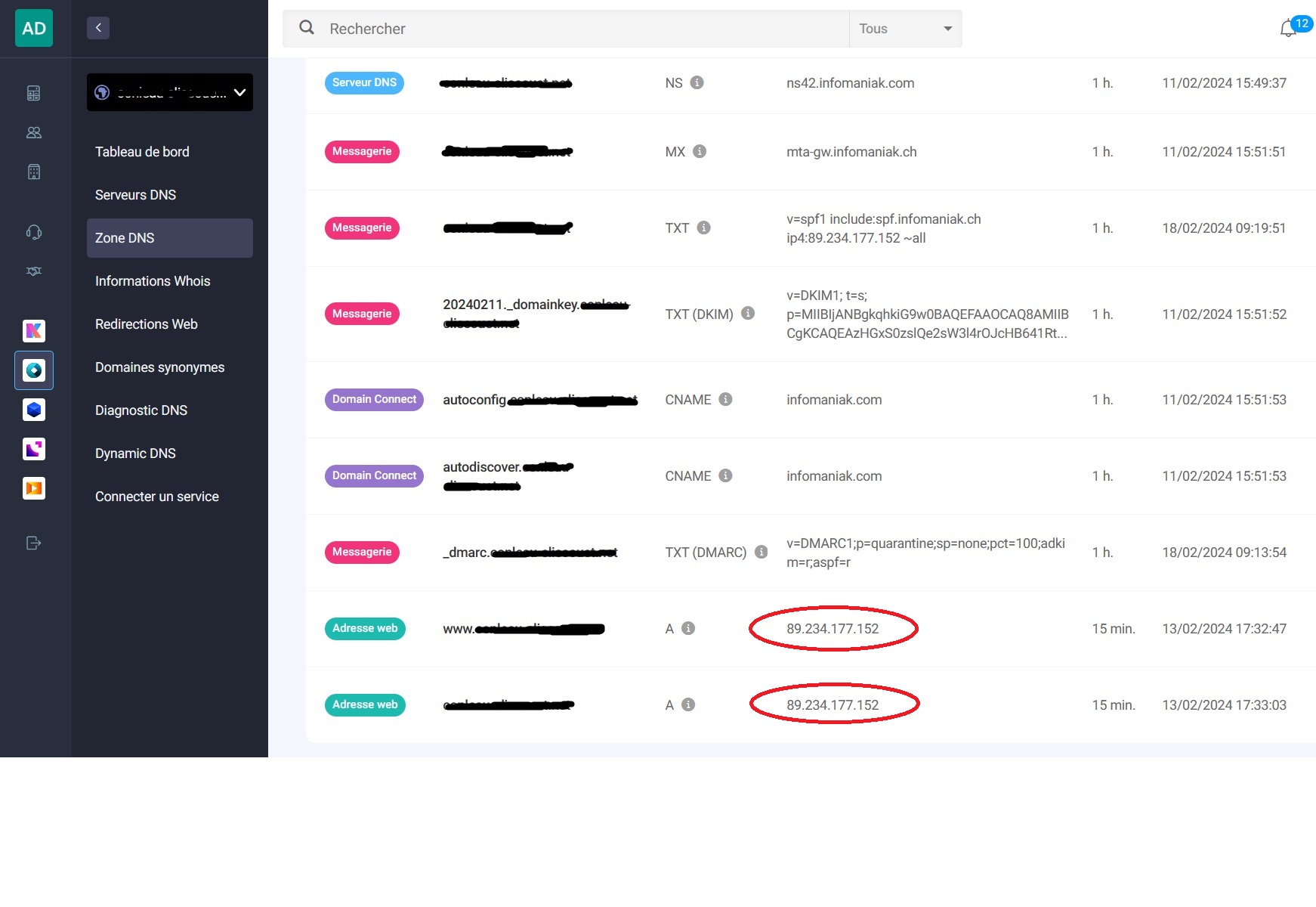1316x907 pixels.
Task: Open the users icon in the sidebar
Action: click(x=33, y=132)
